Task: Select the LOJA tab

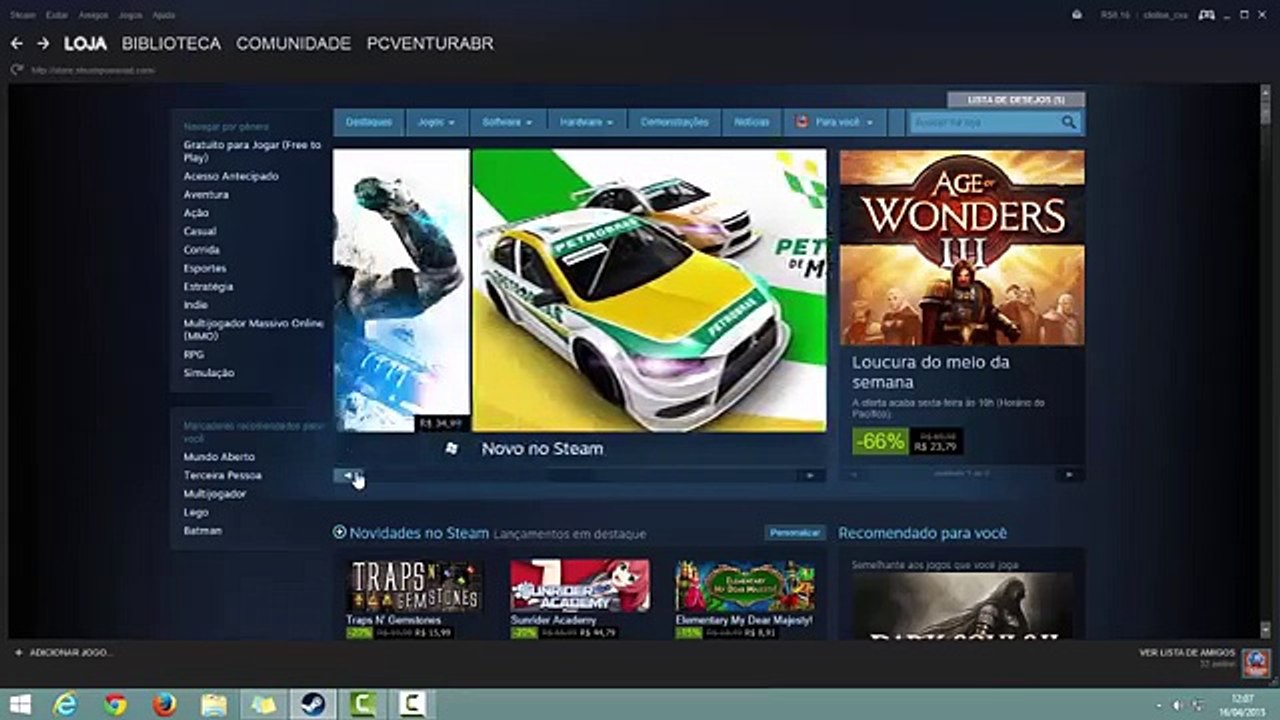Action: click(86, 44)
